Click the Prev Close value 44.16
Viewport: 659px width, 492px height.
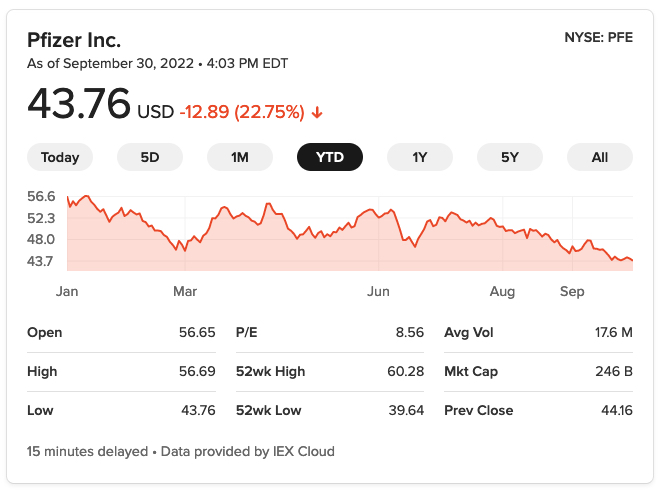[614, 410]
